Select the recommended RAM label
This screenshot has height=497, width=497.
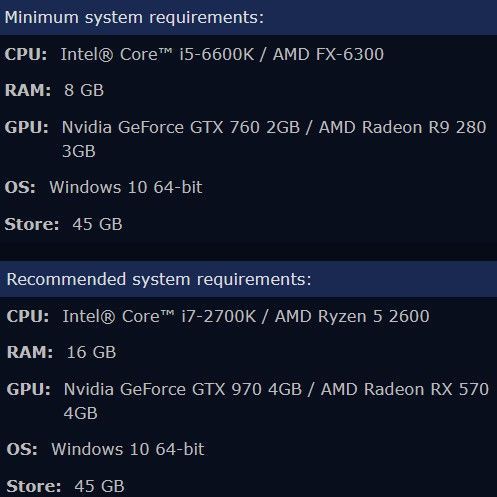coord(30,352)
